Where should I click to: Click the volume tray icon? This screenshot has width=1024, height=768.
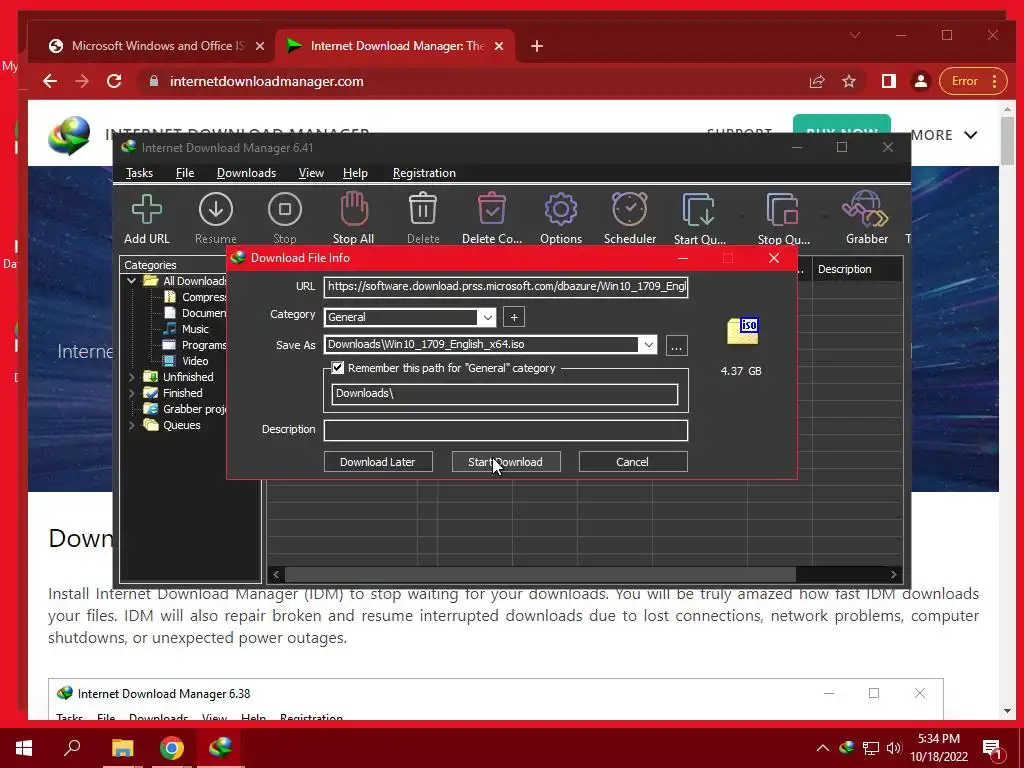(894, 748)
